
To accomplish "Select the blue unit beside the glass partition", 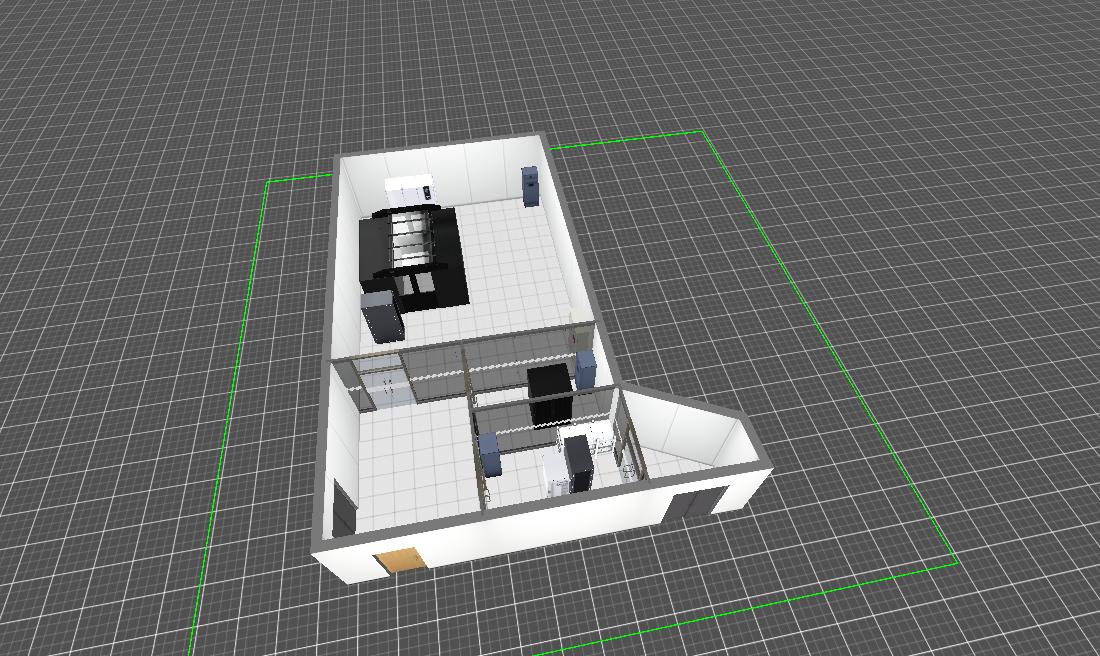I will (x=586, y=368).
